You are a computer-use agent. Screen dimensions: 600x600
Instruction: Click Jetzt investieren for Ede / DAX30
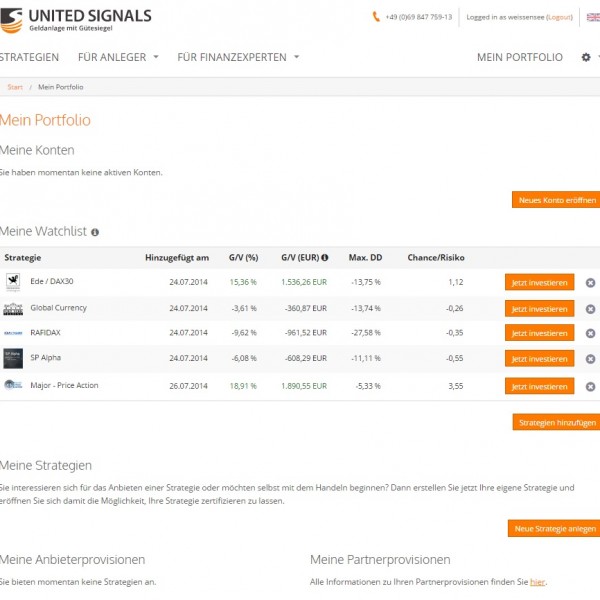click(x=539, y=283)
